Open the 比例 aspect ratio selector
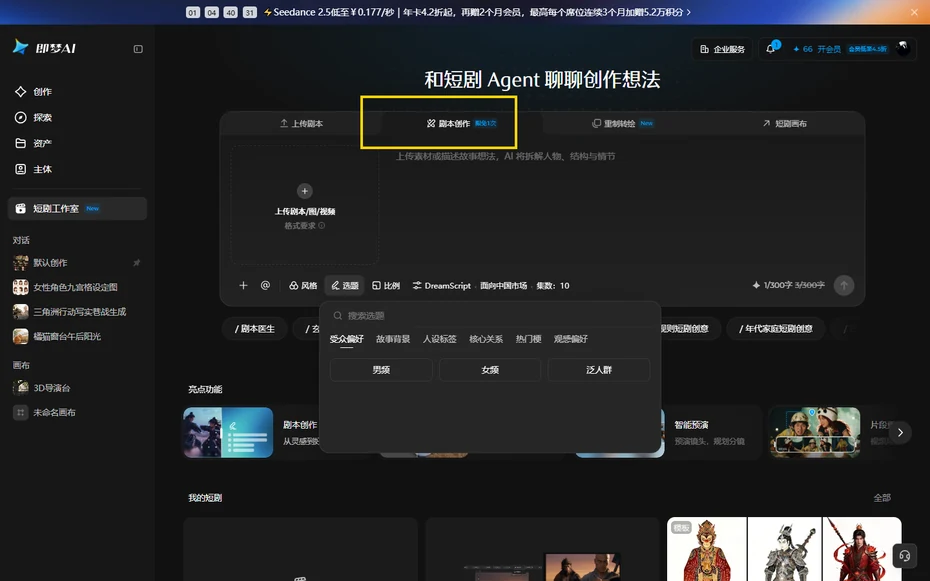The height and width of the screenshot is (581, 930). 386,285
